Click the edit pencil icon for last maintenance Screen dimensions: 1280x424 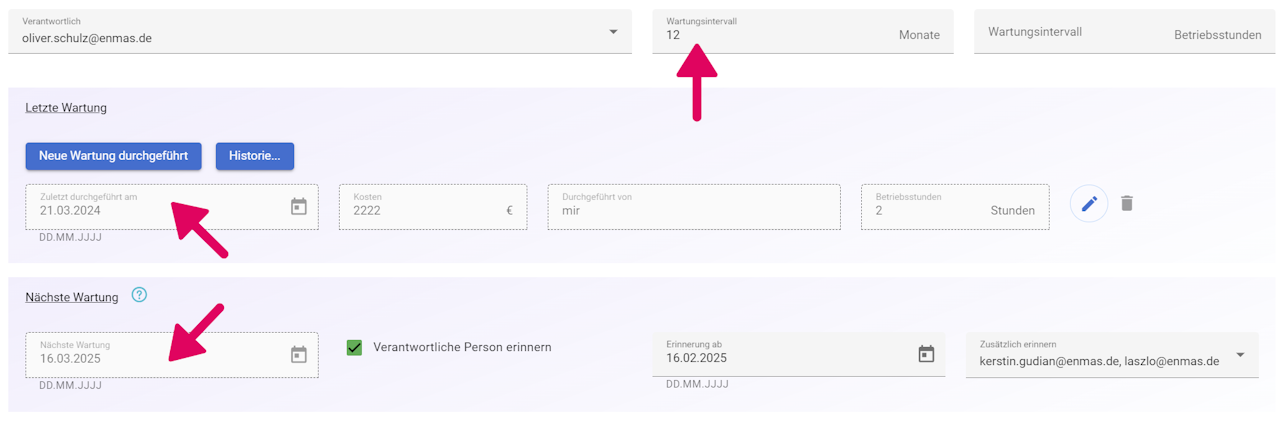coord(1089,204)
